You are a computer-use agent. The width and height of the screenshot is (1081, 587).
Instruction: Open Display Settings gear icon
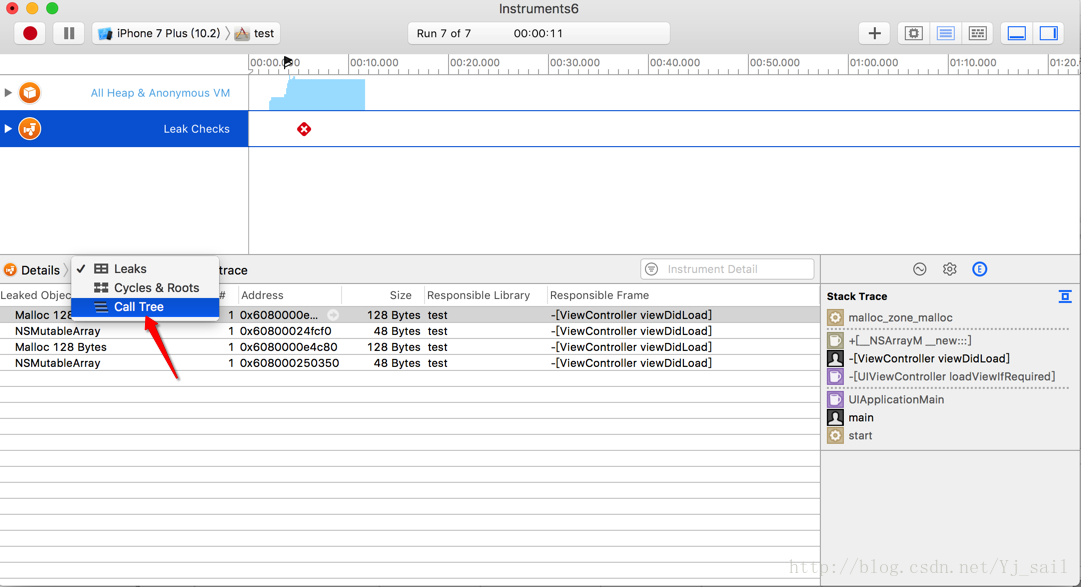[950, 269]
